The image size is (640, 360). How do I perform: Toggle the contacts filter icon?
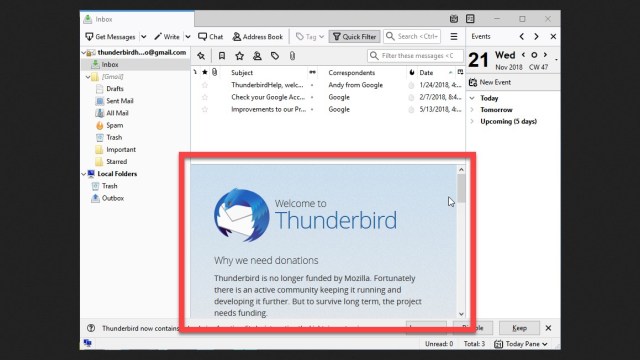pyautogui.click(x=257, y=56)
